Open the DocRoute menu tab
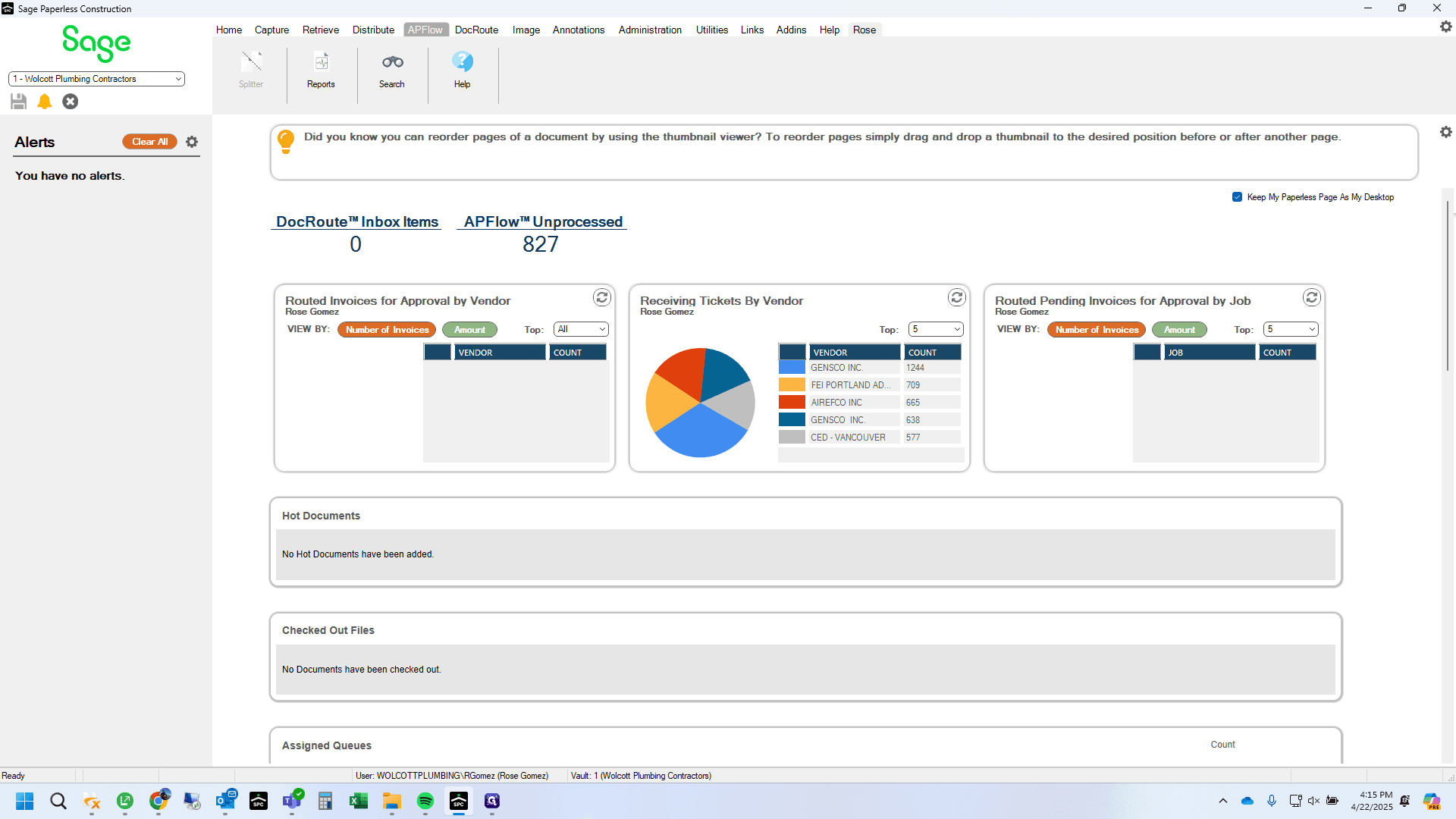The image size is (1456, 819). tap(476, 30)
